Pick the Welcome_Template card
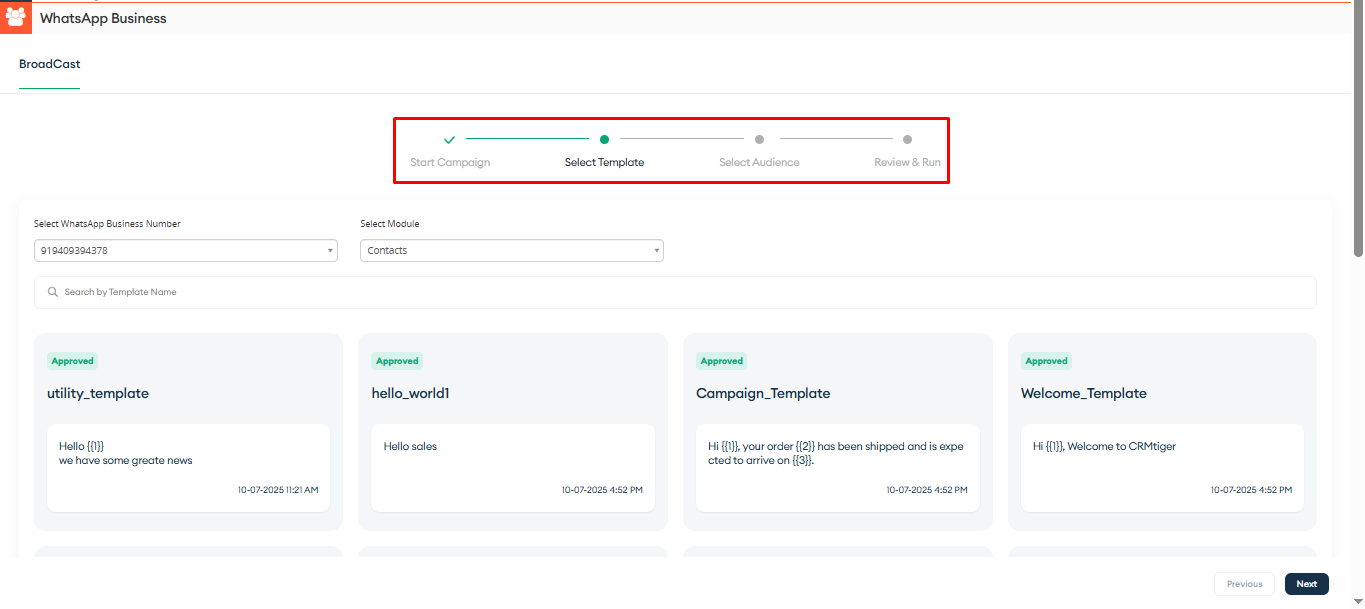Screen dimensions: 1365x609 tap(1162, 431)
